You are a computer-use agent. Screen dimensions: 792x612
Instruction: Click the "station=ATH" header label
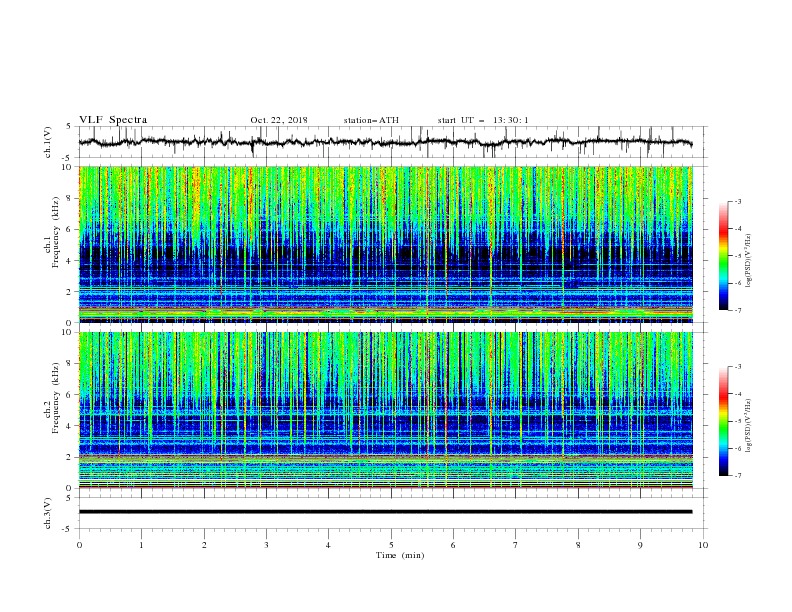(371, 120)
